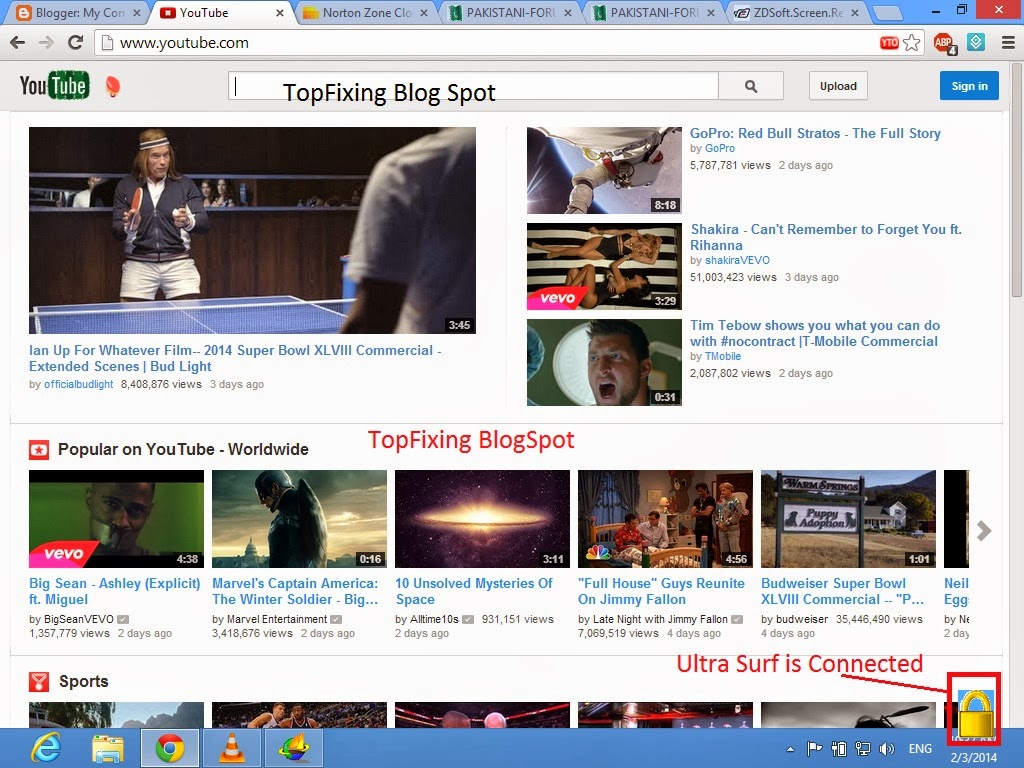1024x768 pixels.
Task: Switch to the first PAKISTANI-FORU tab
Action: pos(509,12)
